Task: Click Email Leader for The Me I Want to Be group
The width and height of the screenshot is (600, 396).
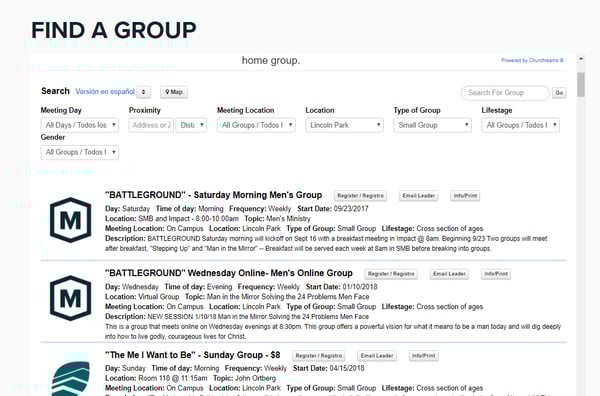Action: point(377,356)
